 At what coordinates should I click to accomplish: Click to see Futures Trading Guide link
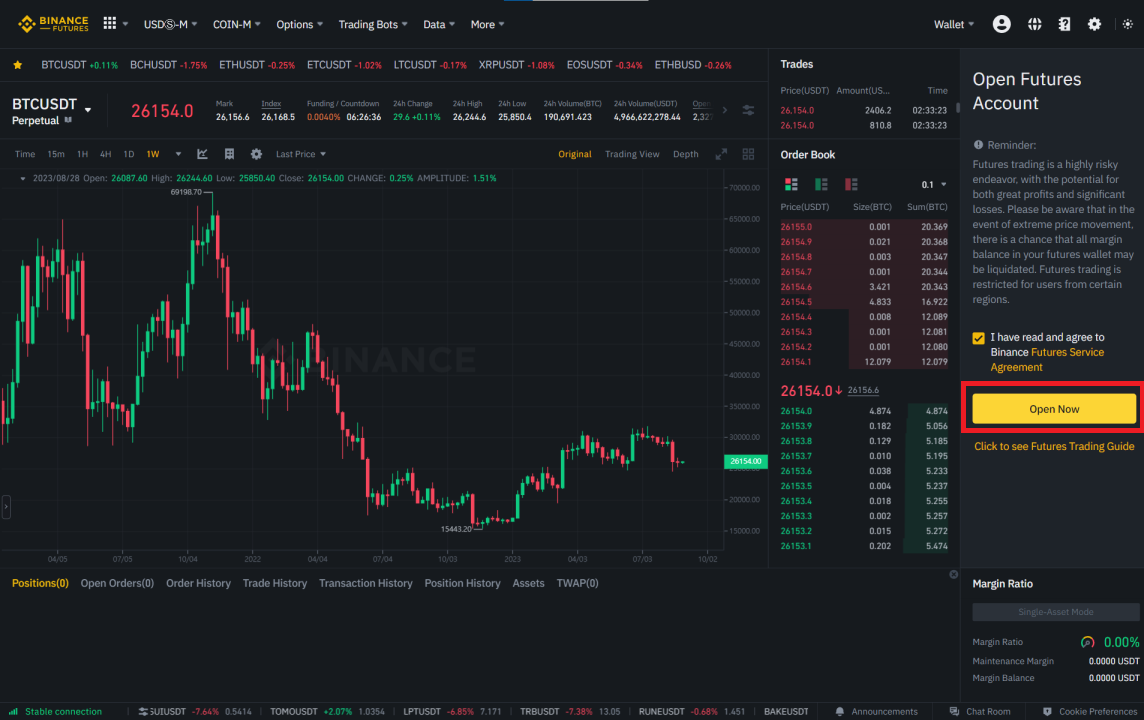pyautogui.click(x=1054, y=446)
